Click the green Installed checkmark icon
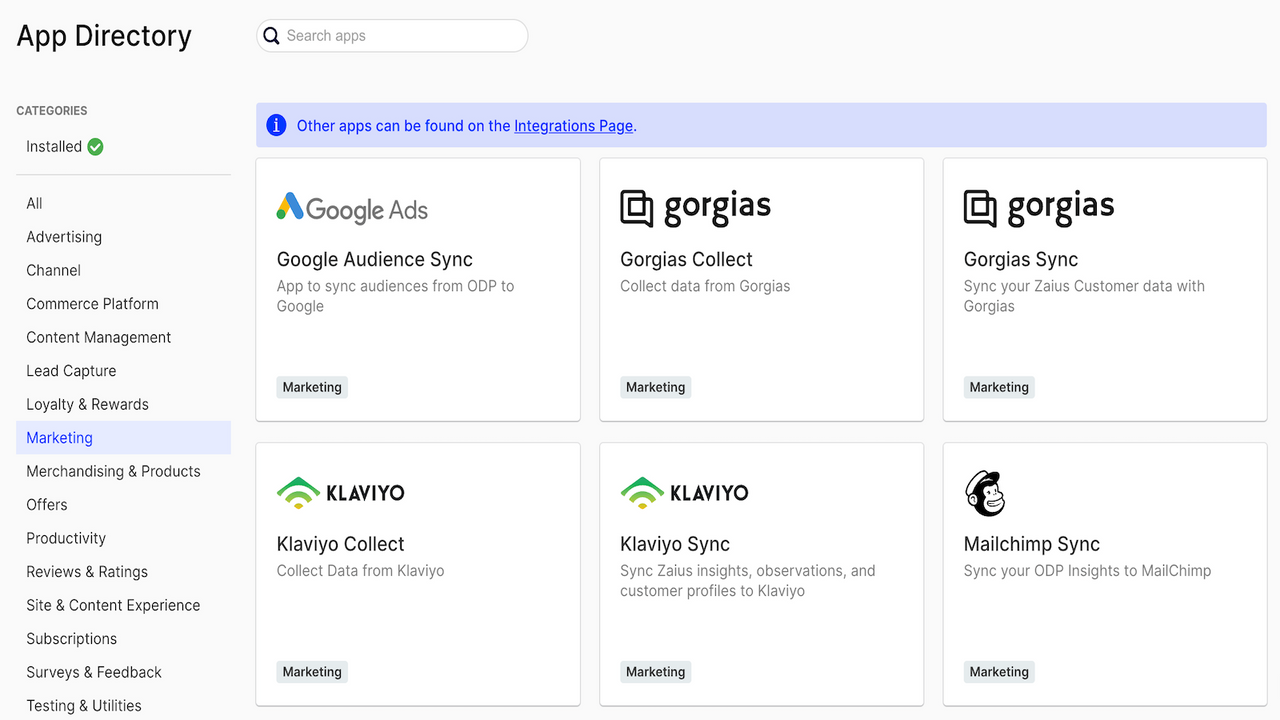Image resolution: width=1280 pixels, height=720 pixels. tap(95, 147)
